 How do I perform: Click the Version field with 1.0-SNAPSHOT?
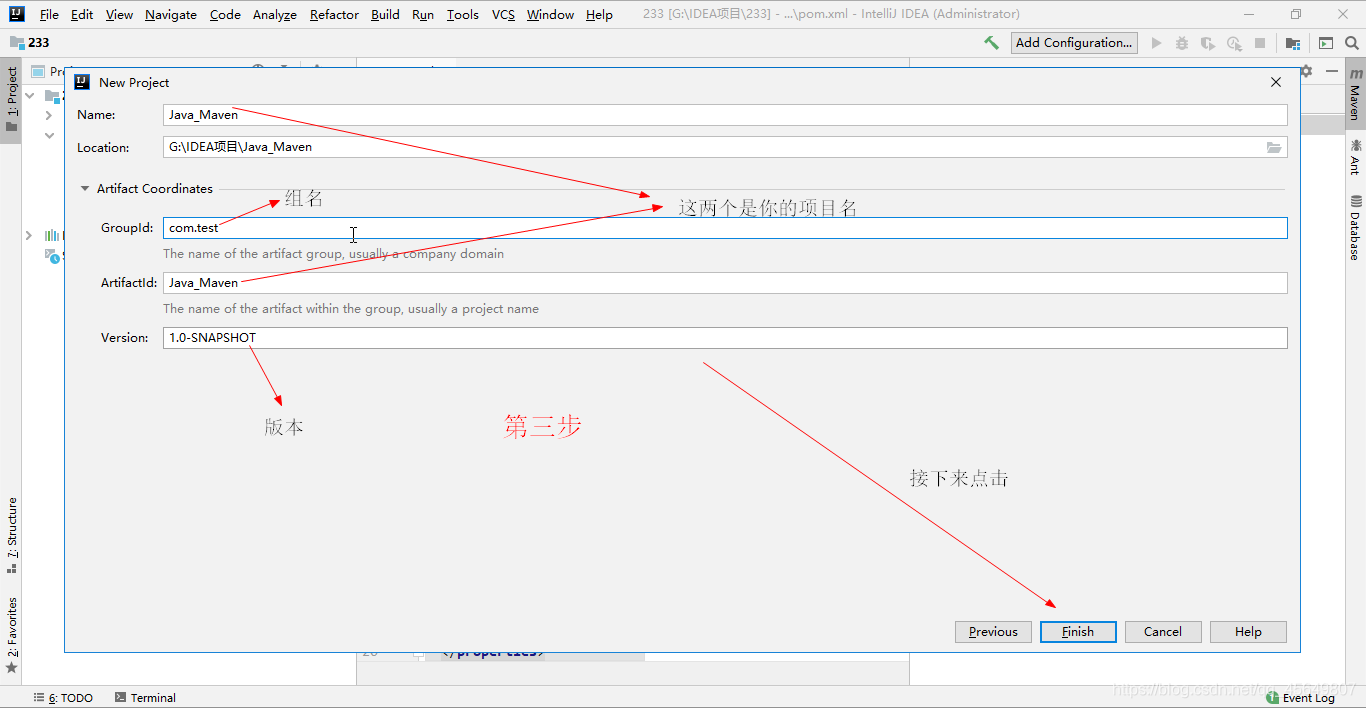point(725,338)
